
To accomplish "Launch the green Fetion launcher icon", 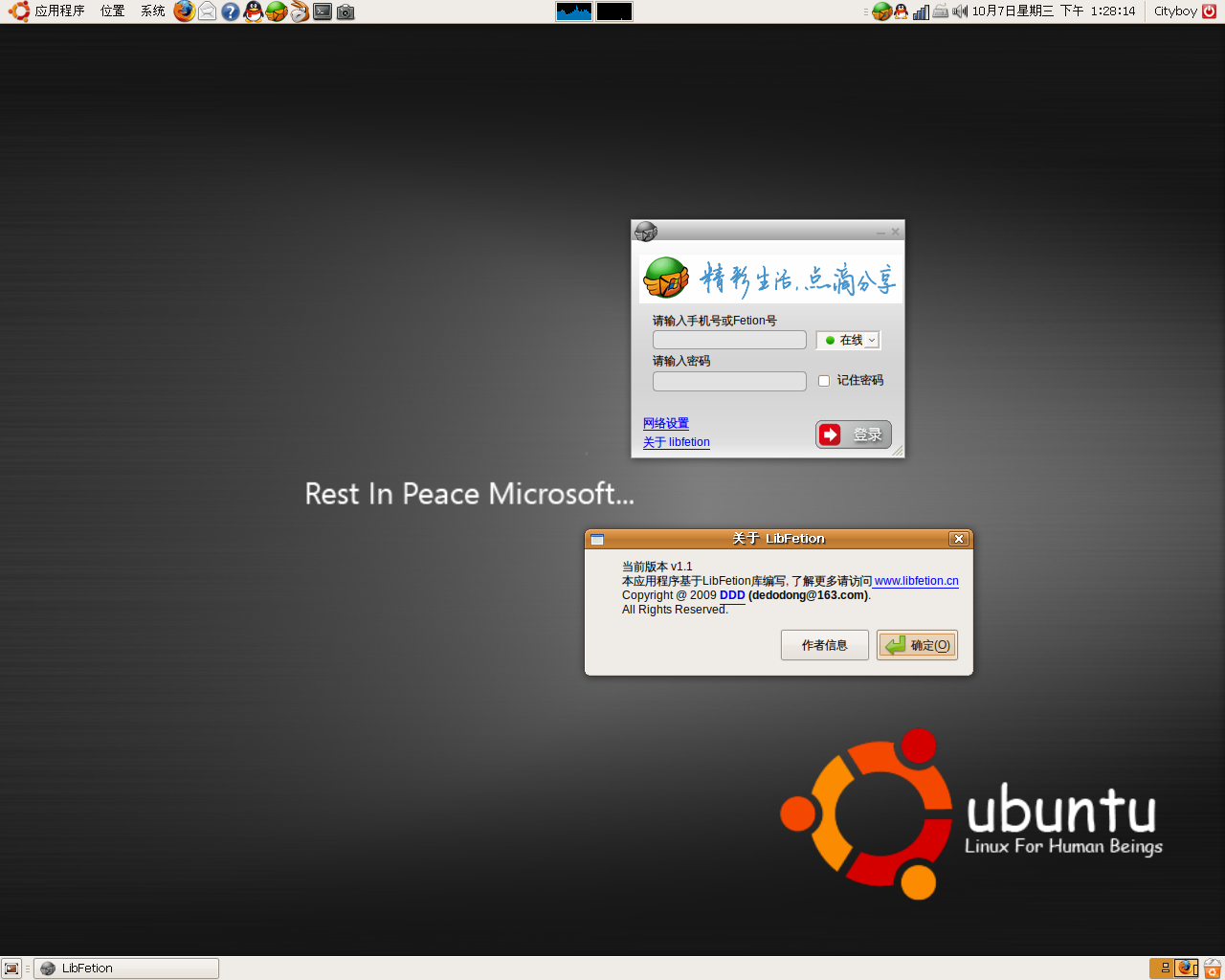I will (x=277, y=11).
